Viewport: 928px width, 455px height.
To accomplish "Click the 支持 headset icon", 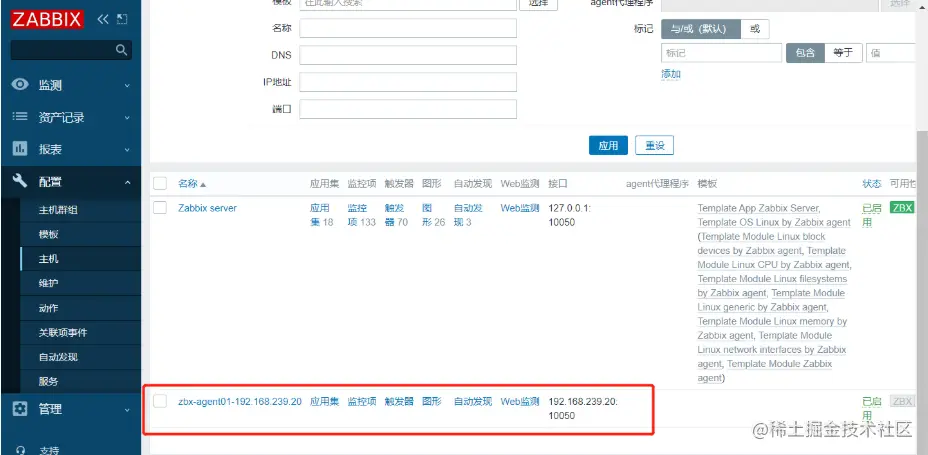I will [x=20, y=450].
